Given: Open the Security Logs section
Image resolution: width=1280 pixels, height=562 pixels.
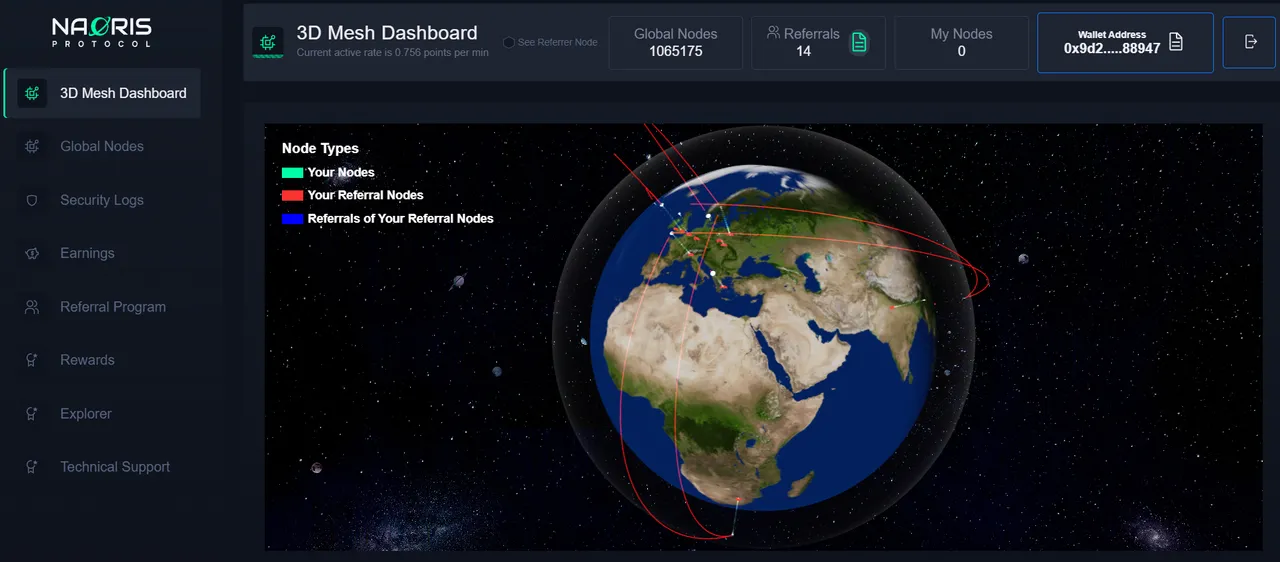Looking at the screenshot, I should [102, 200].
